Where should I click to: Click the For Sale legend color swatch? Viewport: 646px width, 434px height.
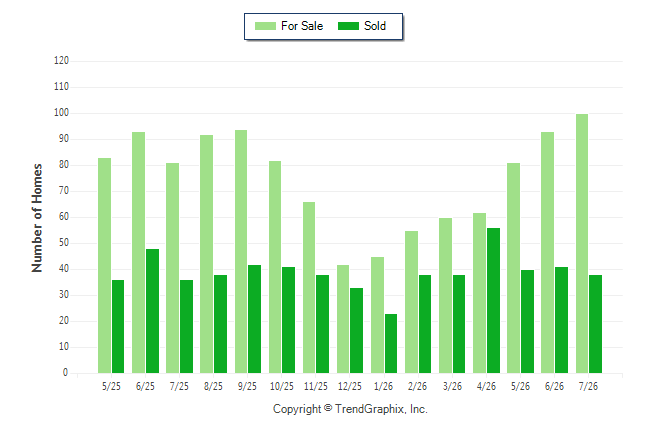tap(265, 26)
